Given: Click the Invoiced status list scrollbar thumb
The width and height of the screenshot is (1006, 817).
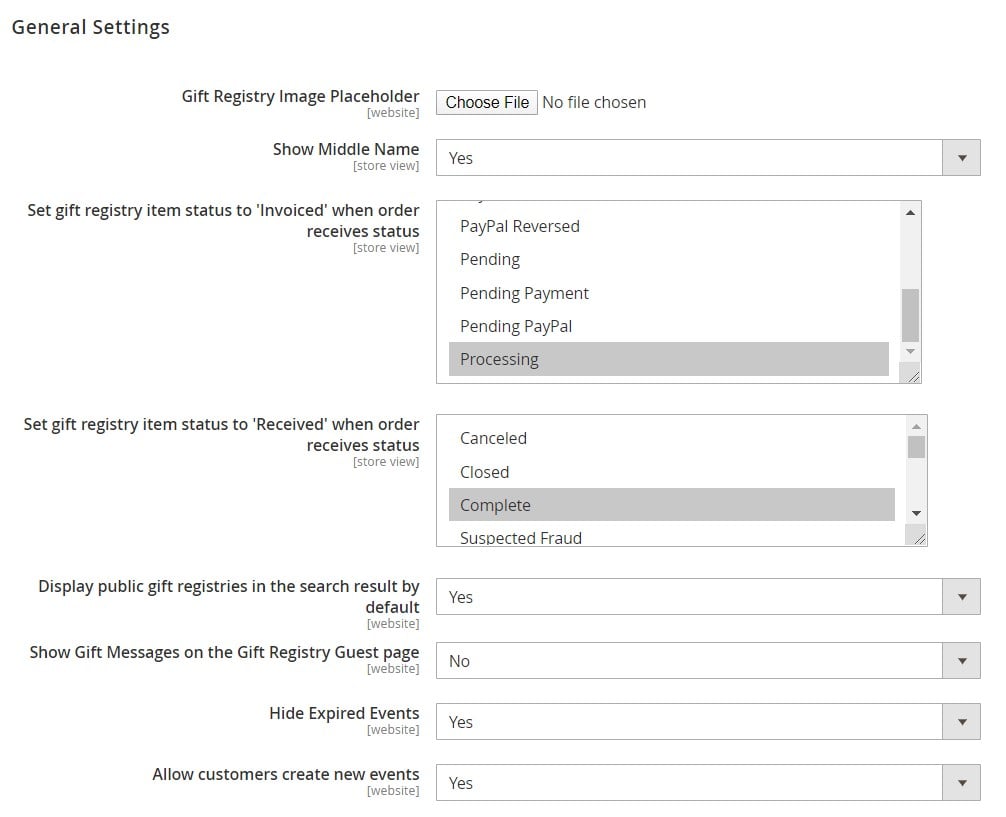Looking at the screenshot, I should 910,315.
